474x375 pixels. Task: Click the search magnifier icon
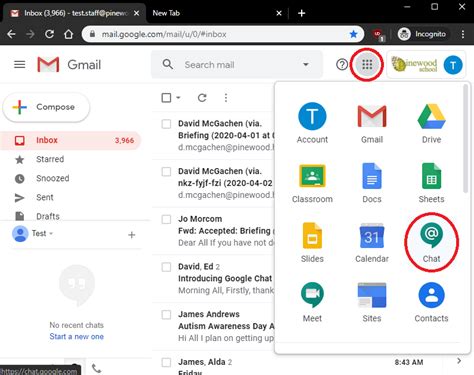pos(168,64)
